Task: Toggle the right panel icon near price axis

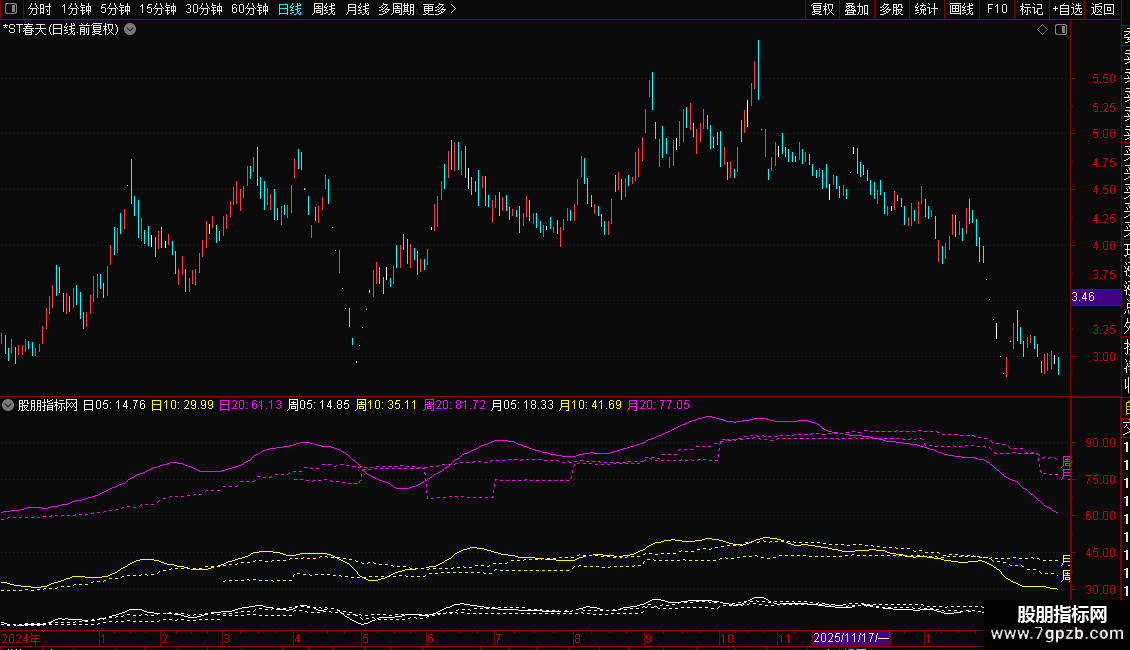Action: point(1061,30)
